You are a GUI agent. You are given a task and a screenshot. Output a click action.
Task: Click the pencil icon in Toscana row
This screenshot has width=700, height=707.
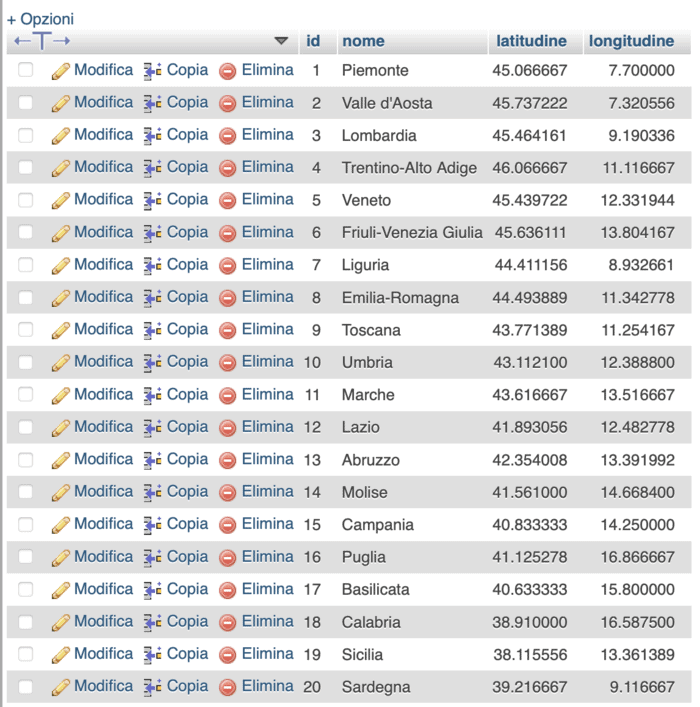tap(60, 330)
